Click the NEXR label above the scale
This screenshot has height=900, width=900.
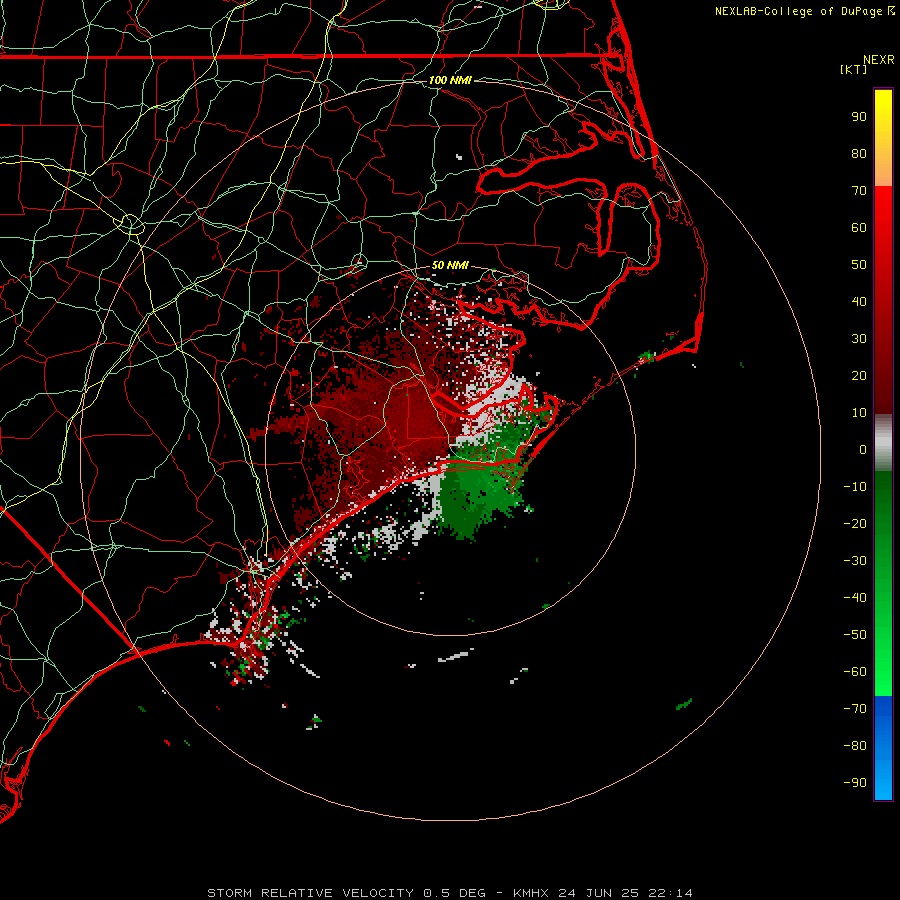[x=878, y=60]
